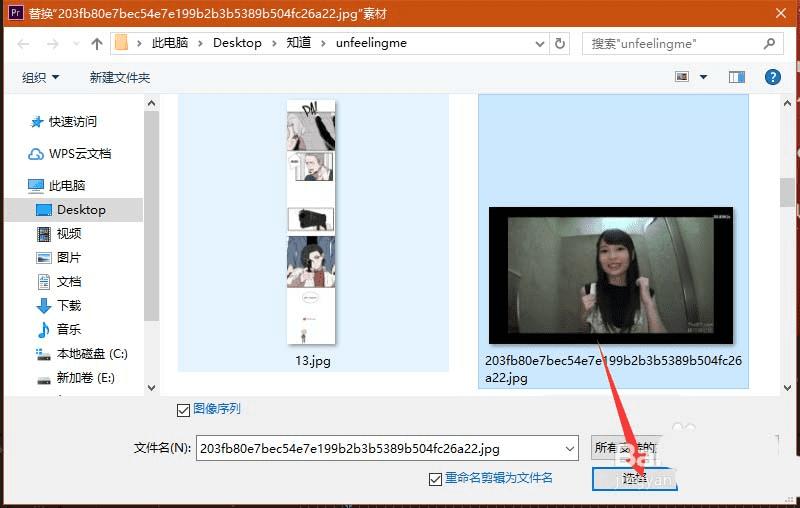Image resolution: width=800 pixels, height=508 pixels.
Task: Toggle the 重命名剪辑为文件名 checkbox
Action: pyautogui.click(x=435, y=479)
